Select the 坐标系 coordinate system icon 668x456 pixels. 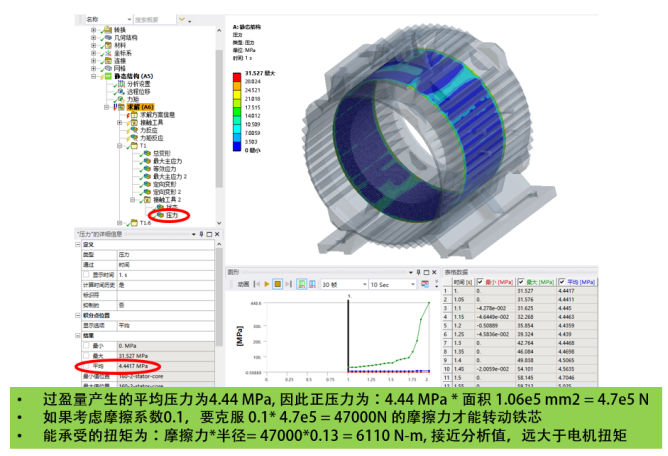108,53
